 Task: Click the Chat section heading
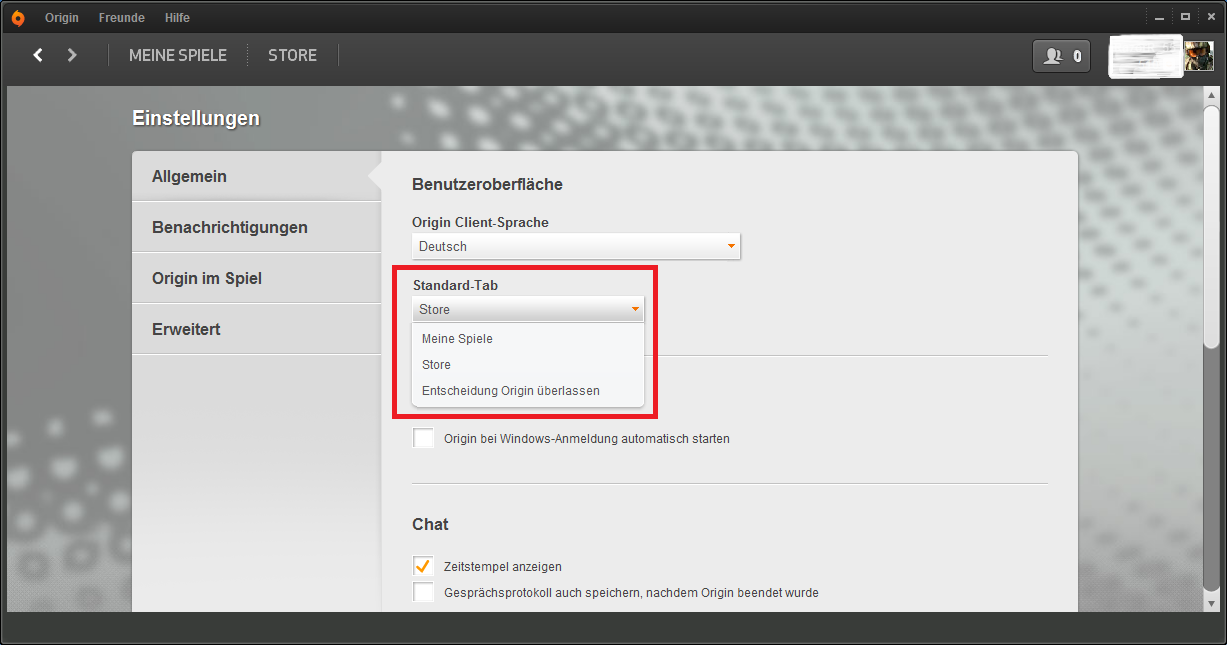[x=430, y=524]
